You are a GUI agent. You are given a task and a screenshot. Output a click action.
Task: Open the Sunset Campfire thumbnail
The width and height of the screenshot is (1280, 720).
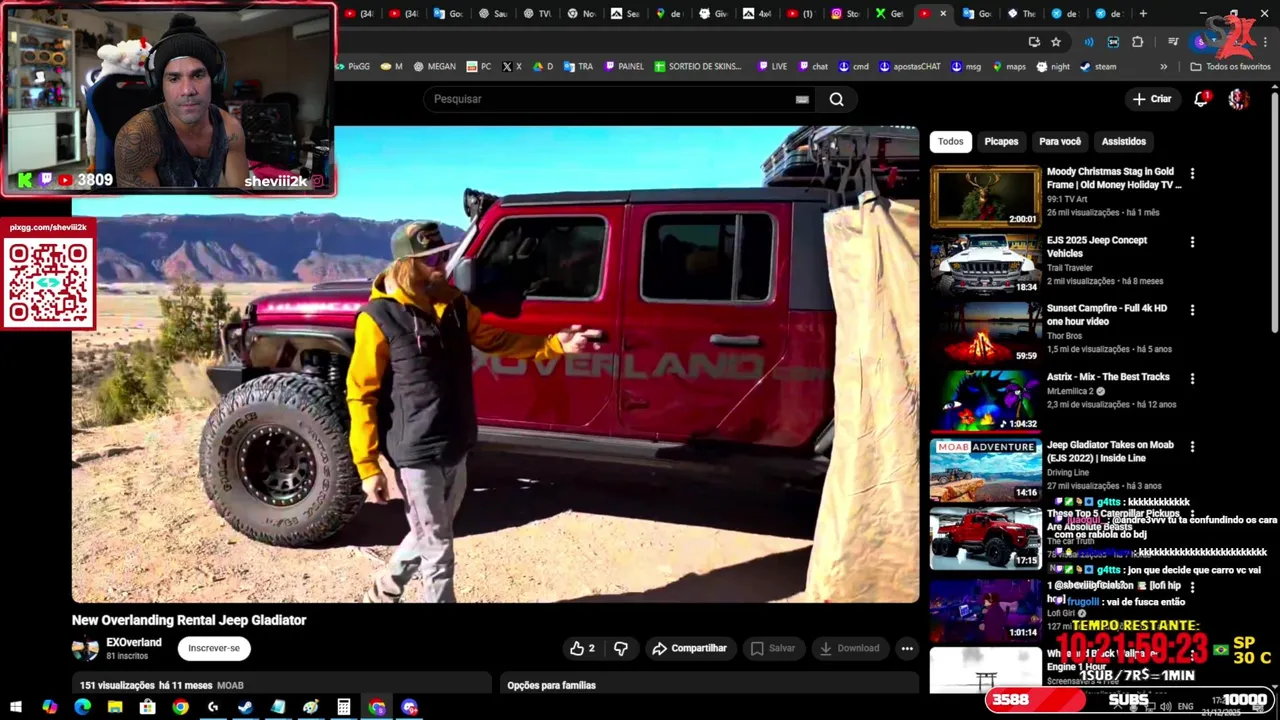[986, 333]
